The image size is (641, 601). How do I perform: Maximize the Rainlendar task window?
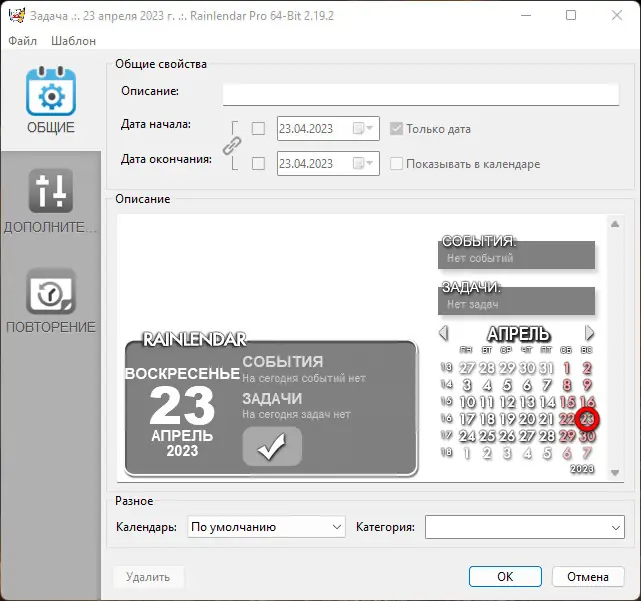click(x=571, y=16)
